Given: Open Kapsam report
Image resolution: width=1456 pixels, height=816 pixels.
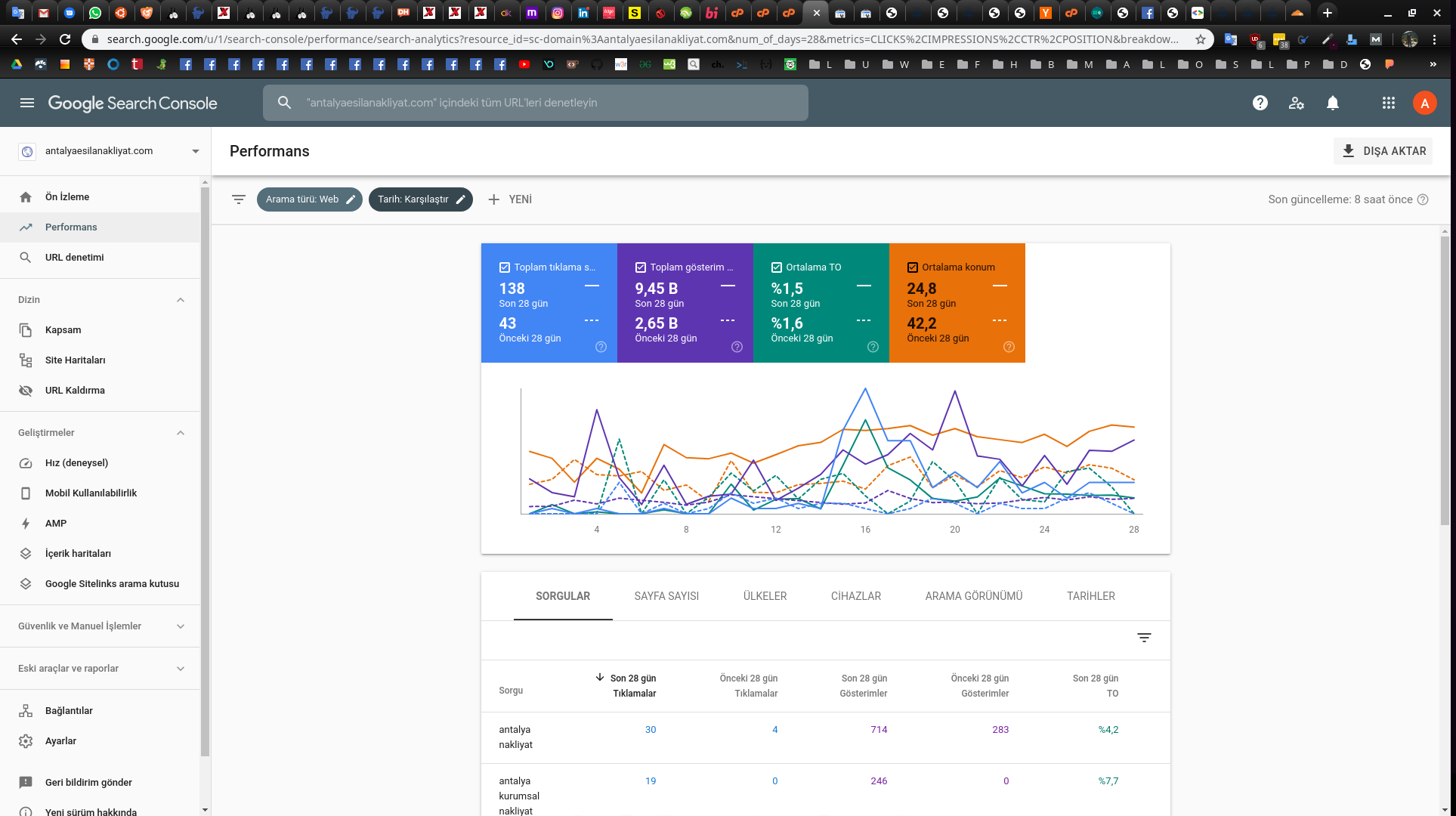Looking at the screenshot, I should pyautogui.click(x=100, y=330).
